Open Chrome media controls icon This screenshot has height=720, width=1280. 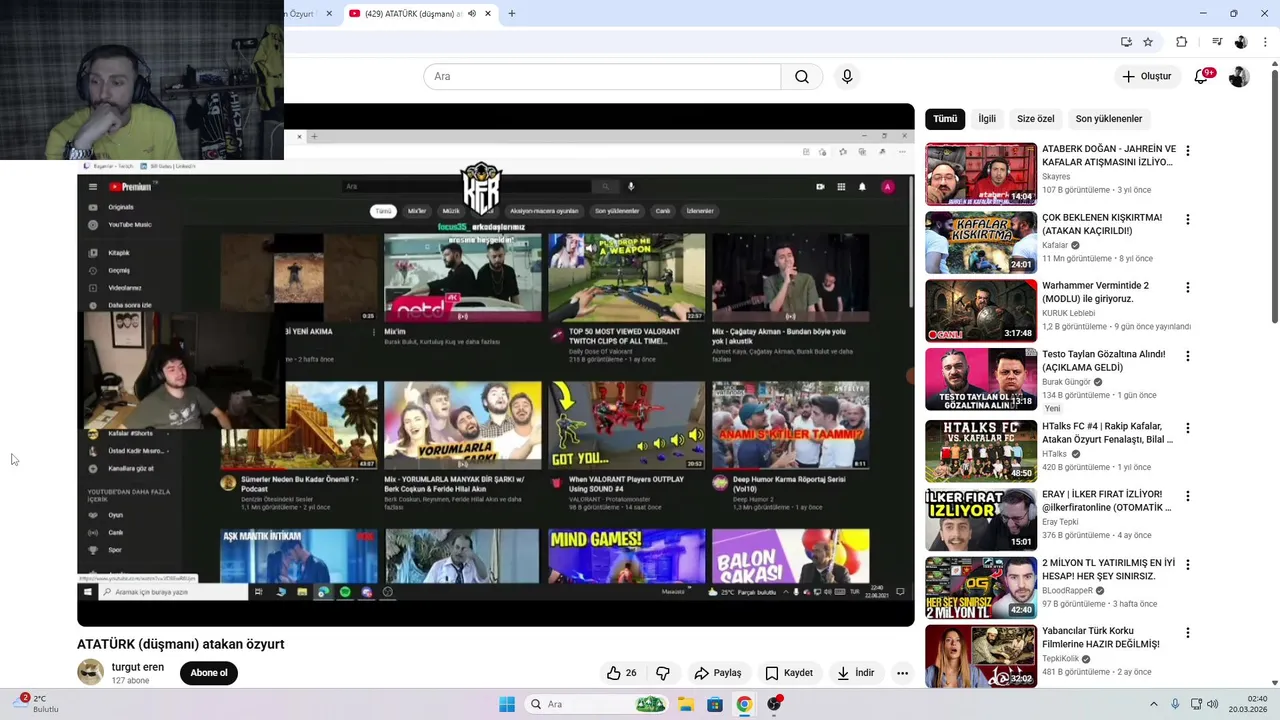point(1217,42)
